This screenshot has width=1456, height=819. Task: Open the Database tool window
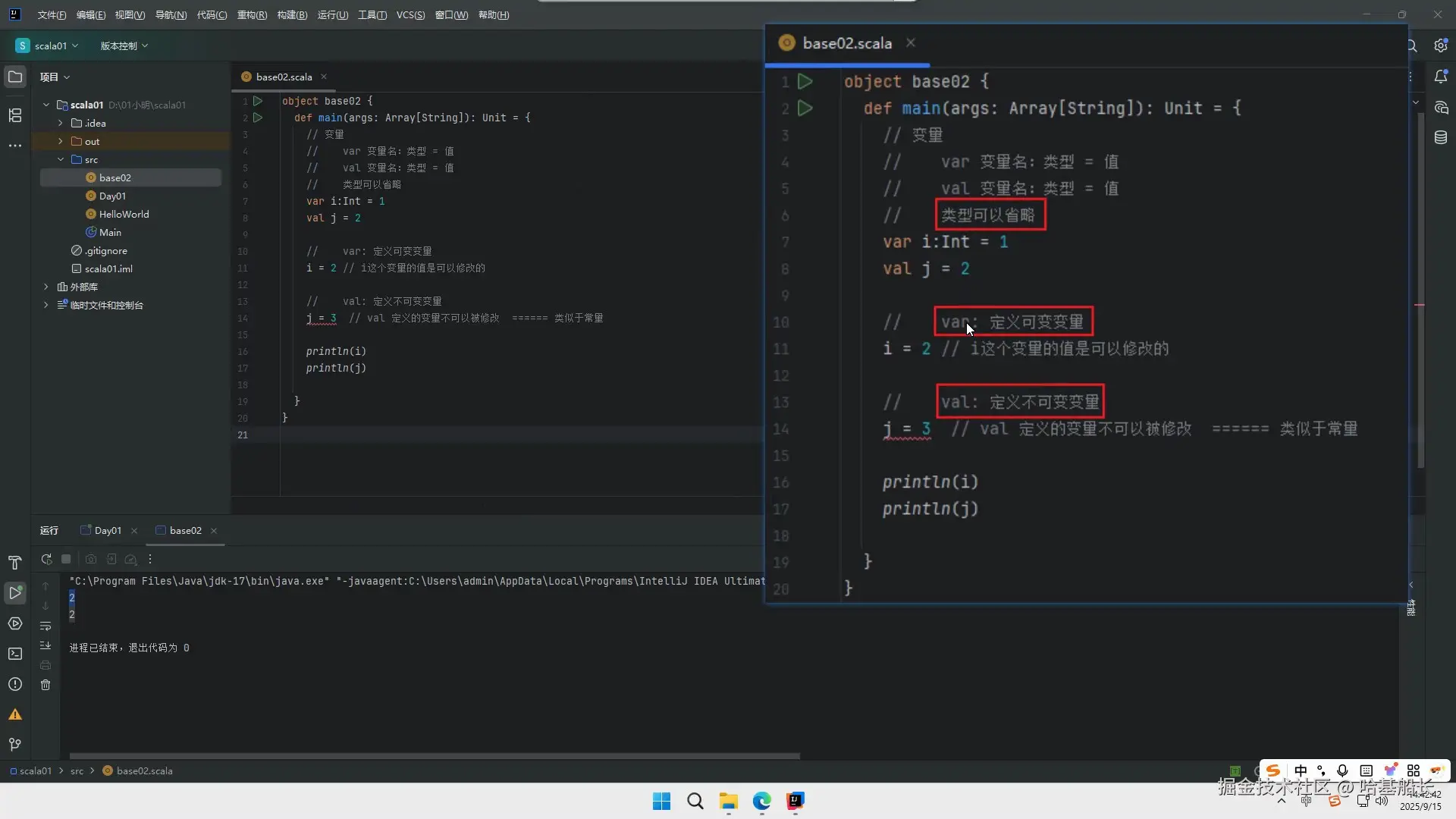tap(1441, 137)
